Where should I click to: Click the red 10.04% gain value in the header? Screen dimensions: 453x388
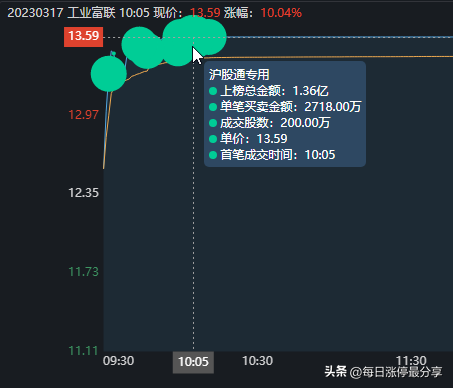tap(281, 13)
